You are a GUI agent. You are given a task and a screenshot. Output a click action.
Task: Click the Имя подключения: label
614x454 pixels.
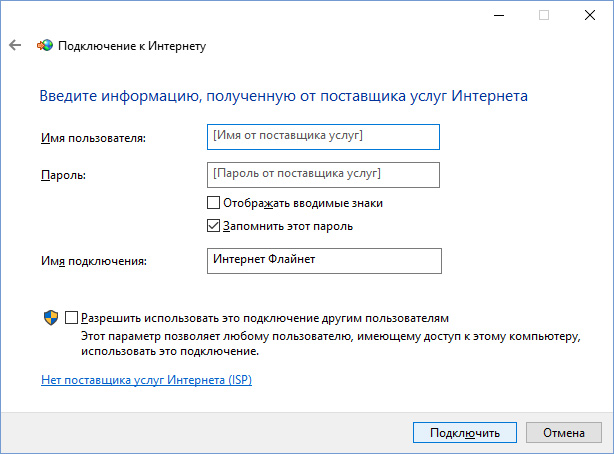tap(94, 261)
